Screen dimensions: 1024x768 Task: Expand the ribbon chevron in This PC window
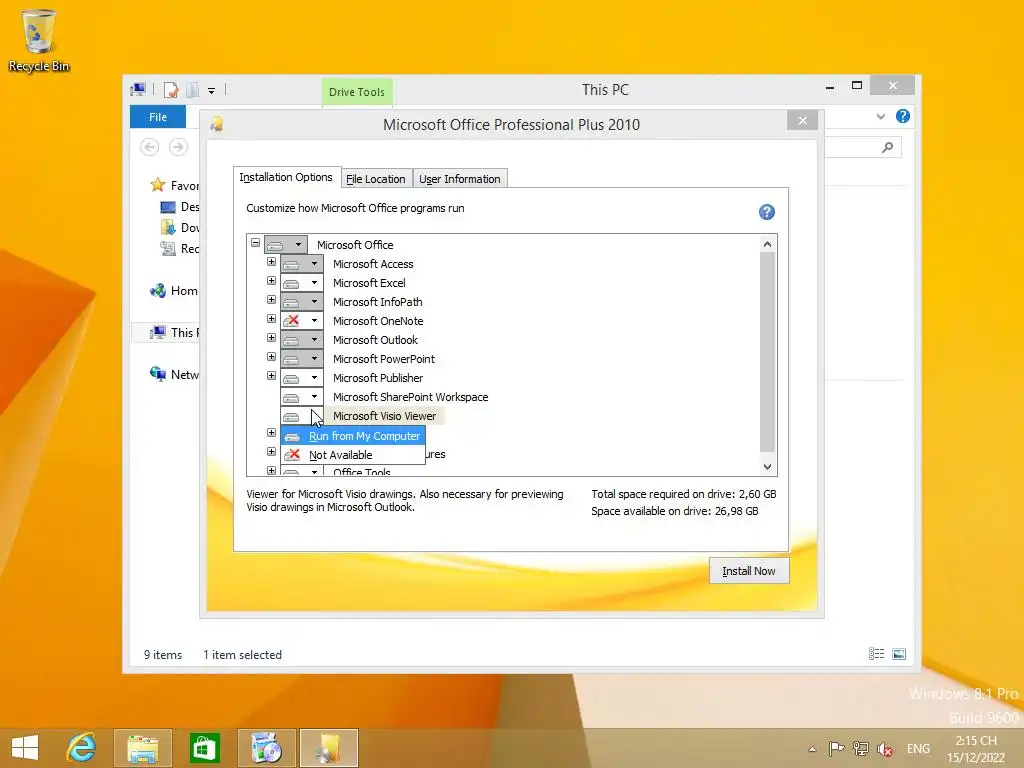(880, 116)
